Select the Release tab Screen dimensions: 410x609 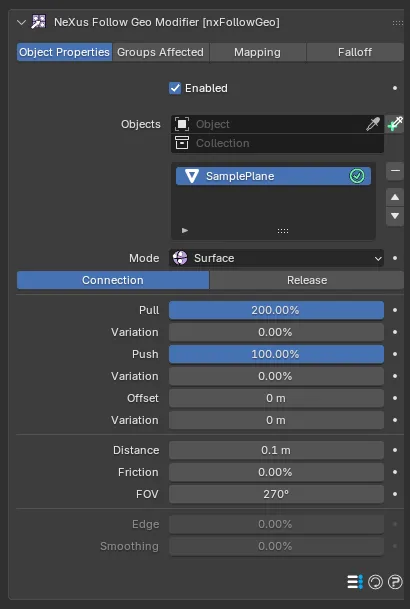307,280
